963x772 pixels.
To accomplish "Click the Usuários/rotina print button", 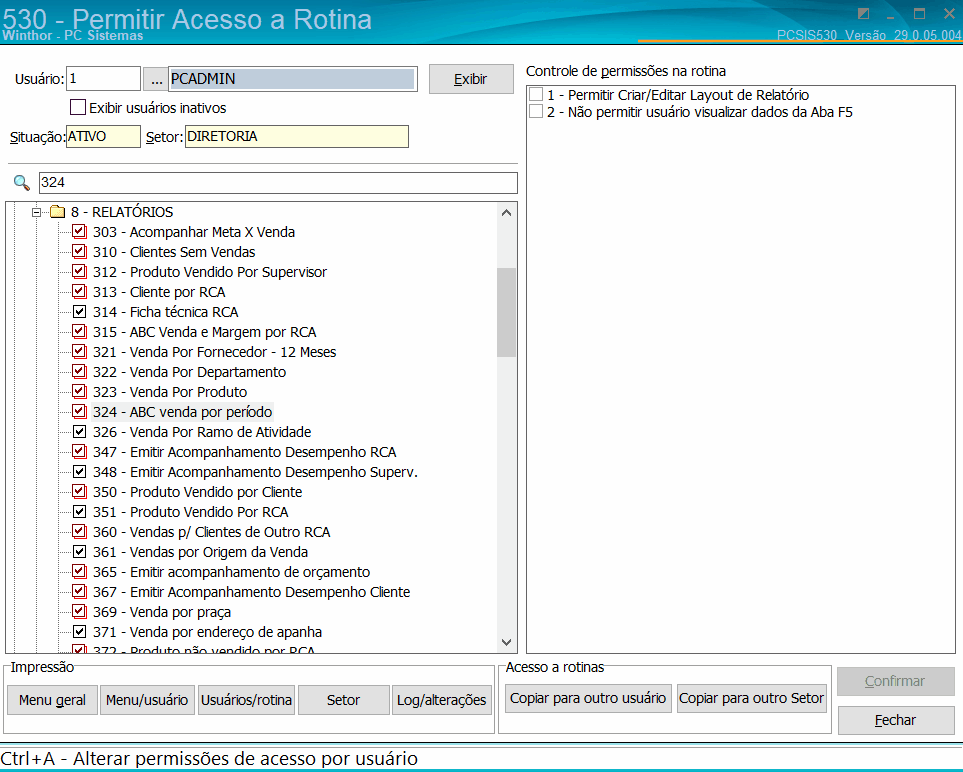I will 246,700.
